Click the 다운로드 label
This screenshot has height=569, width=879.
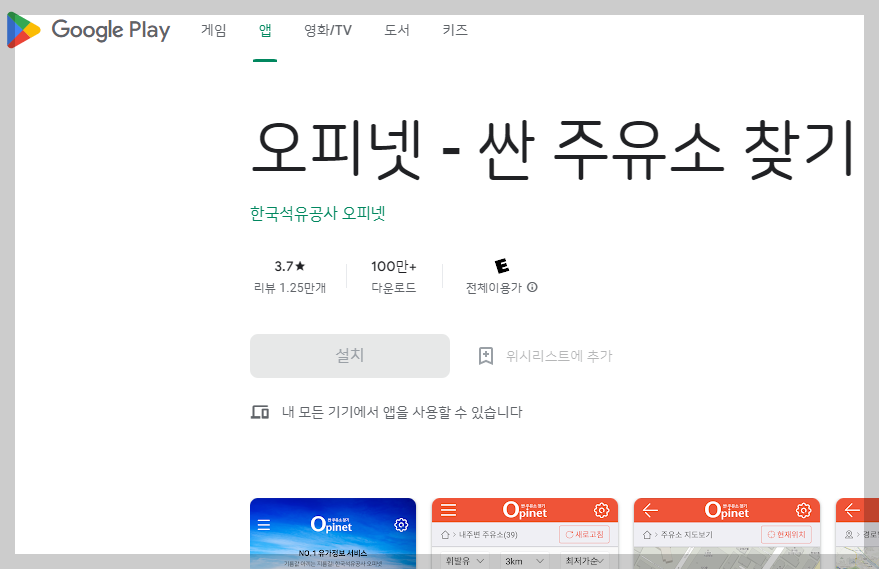pyautogui.click(x=394, y=288)
